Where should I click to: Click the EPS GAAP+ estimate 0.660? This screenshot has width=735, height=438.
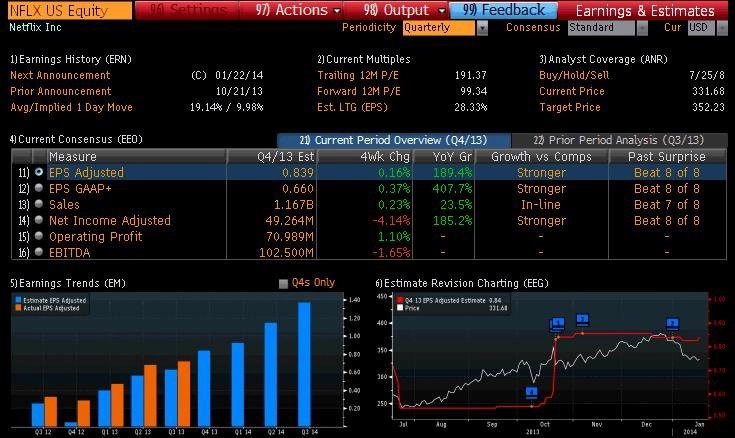click(298, 189)
